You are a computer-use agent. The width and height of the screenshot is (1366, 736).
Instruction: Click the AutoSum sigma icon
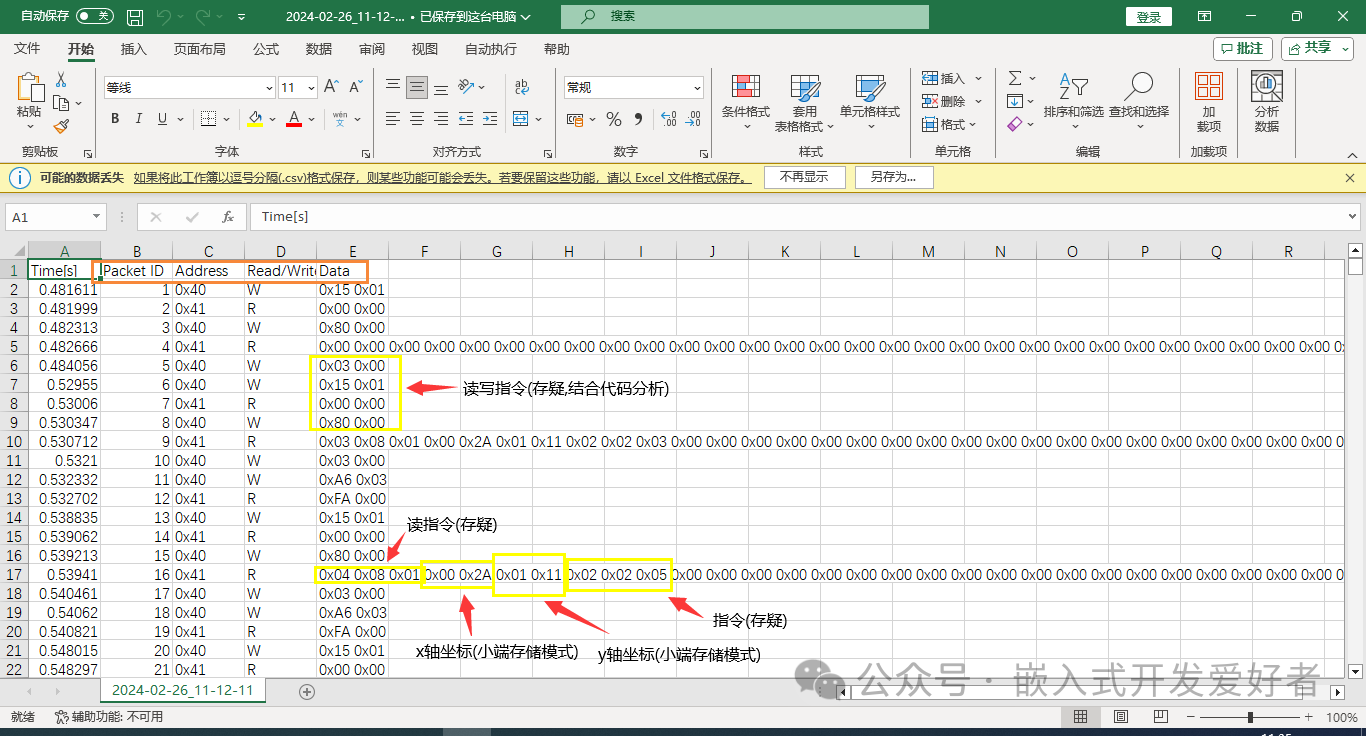point(1015,78)
